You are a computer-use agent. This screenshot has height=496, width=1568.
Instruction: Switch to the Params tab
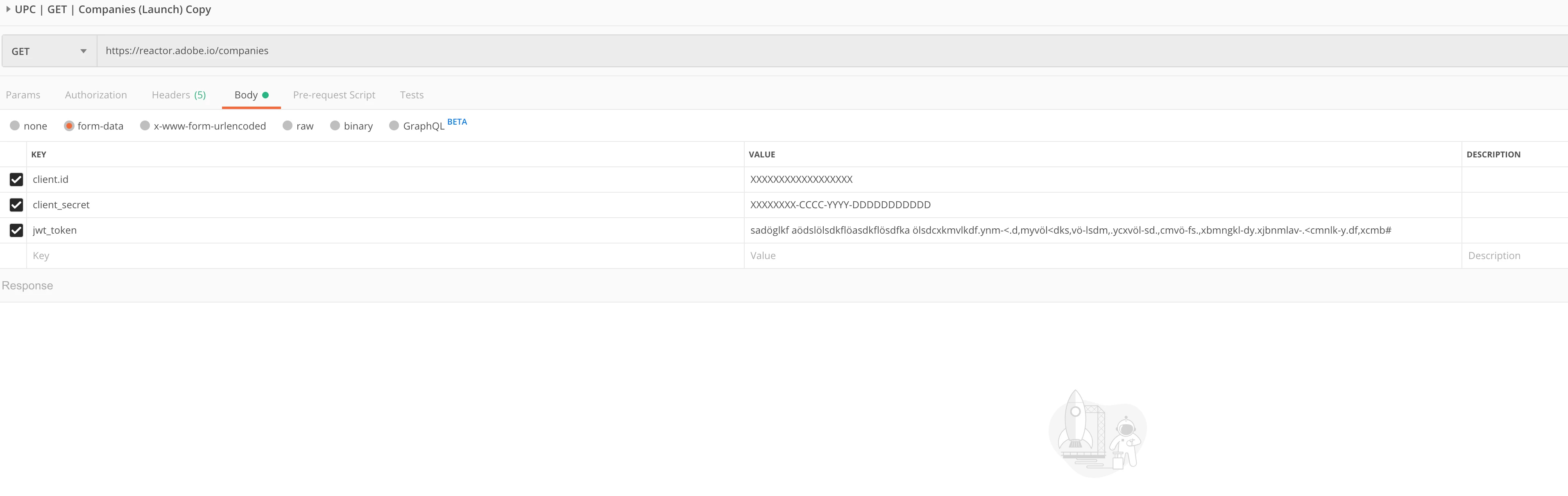click(23, 95)
